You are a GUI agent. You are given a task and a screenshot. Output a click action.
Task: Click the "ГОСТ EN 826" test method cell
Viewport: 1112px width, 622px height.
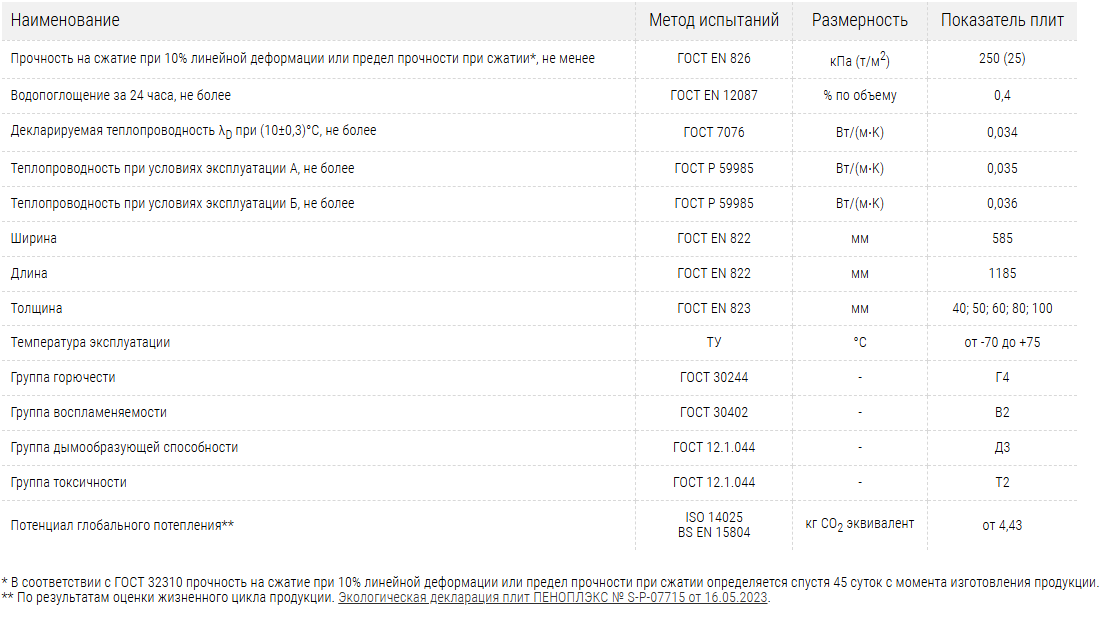coord(714,58)
